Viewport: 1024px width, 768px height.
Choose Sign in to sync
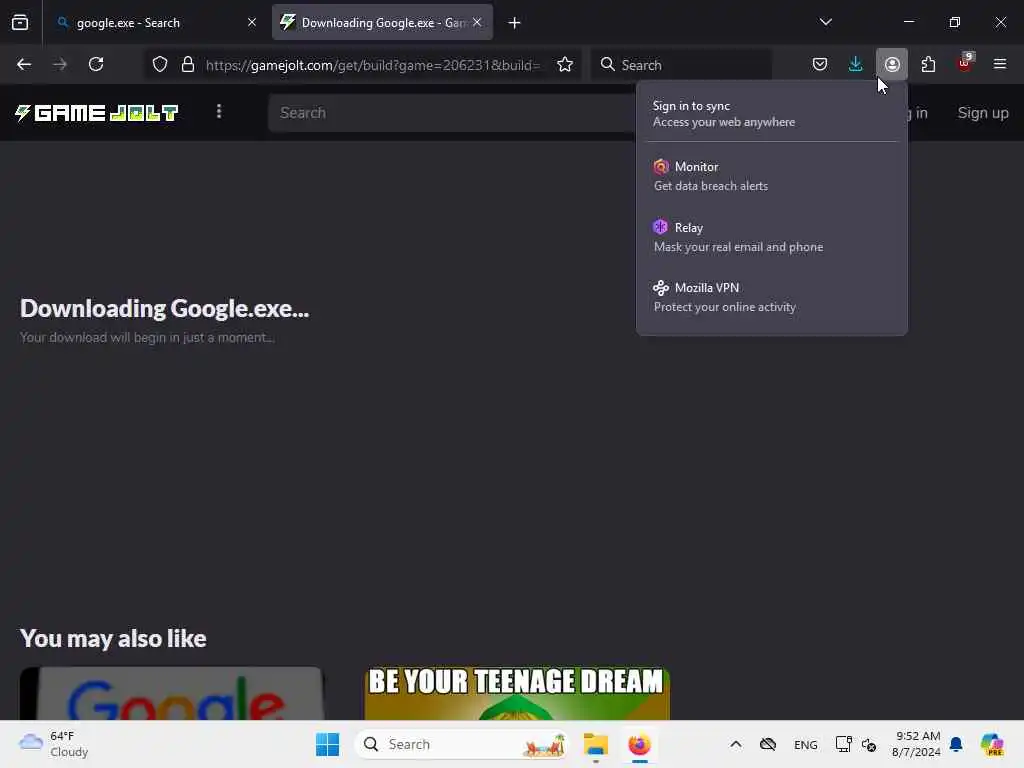(x=772, y=114)
